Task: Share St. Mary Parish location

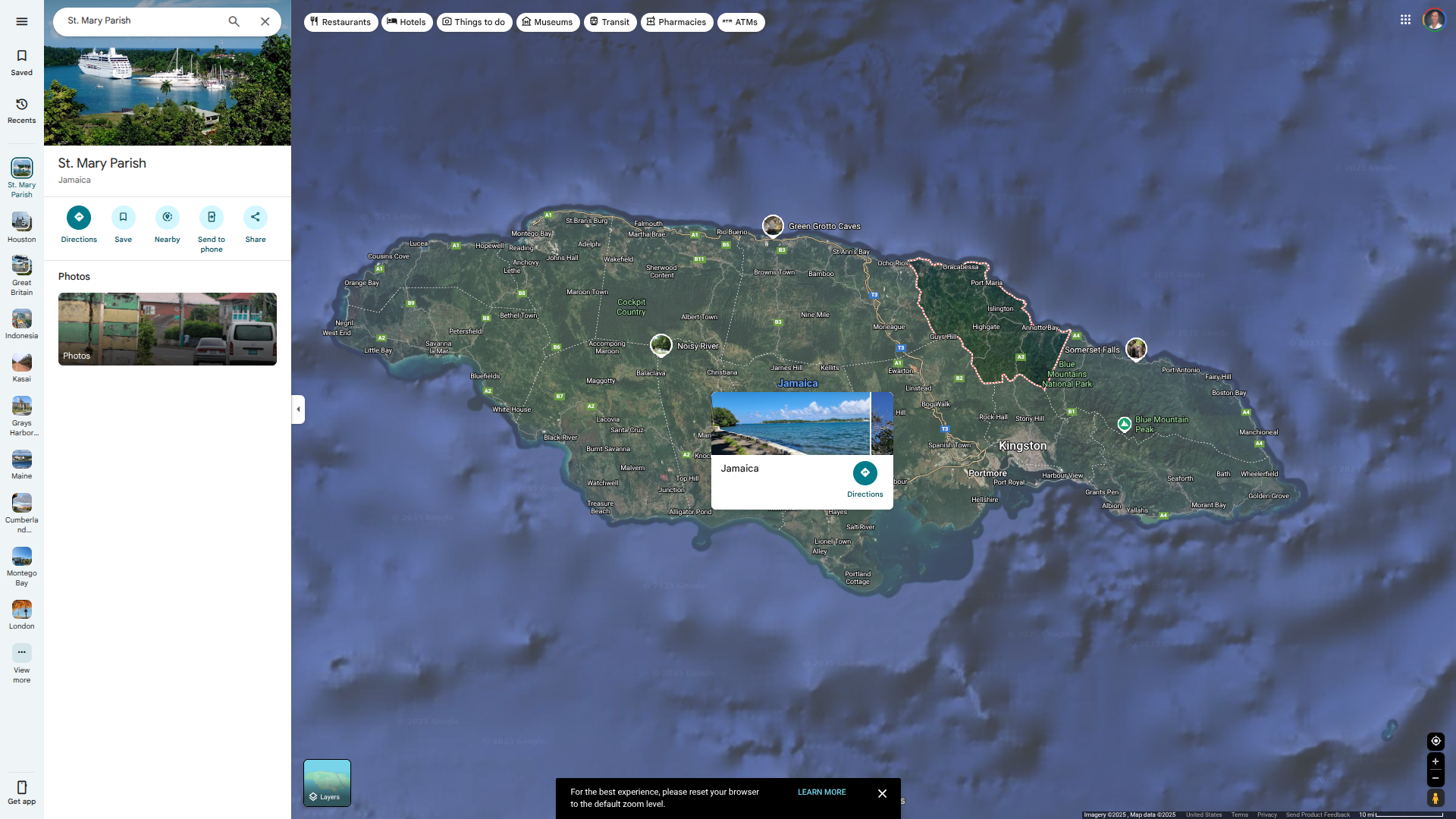Action: click(x=256, y=218)
